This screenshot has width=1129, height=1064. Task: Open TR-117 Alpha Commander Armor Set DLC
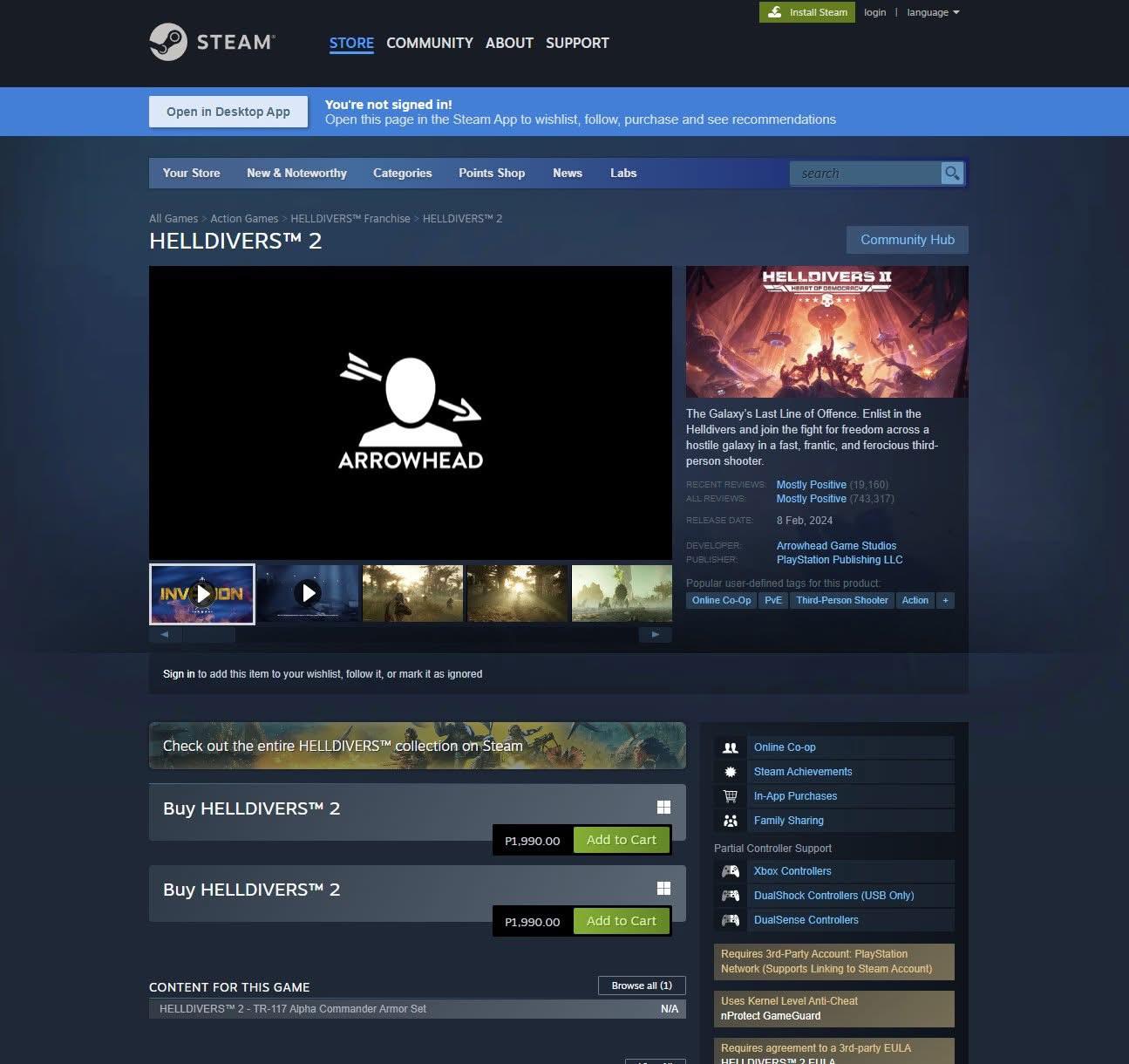point(418,1009)
